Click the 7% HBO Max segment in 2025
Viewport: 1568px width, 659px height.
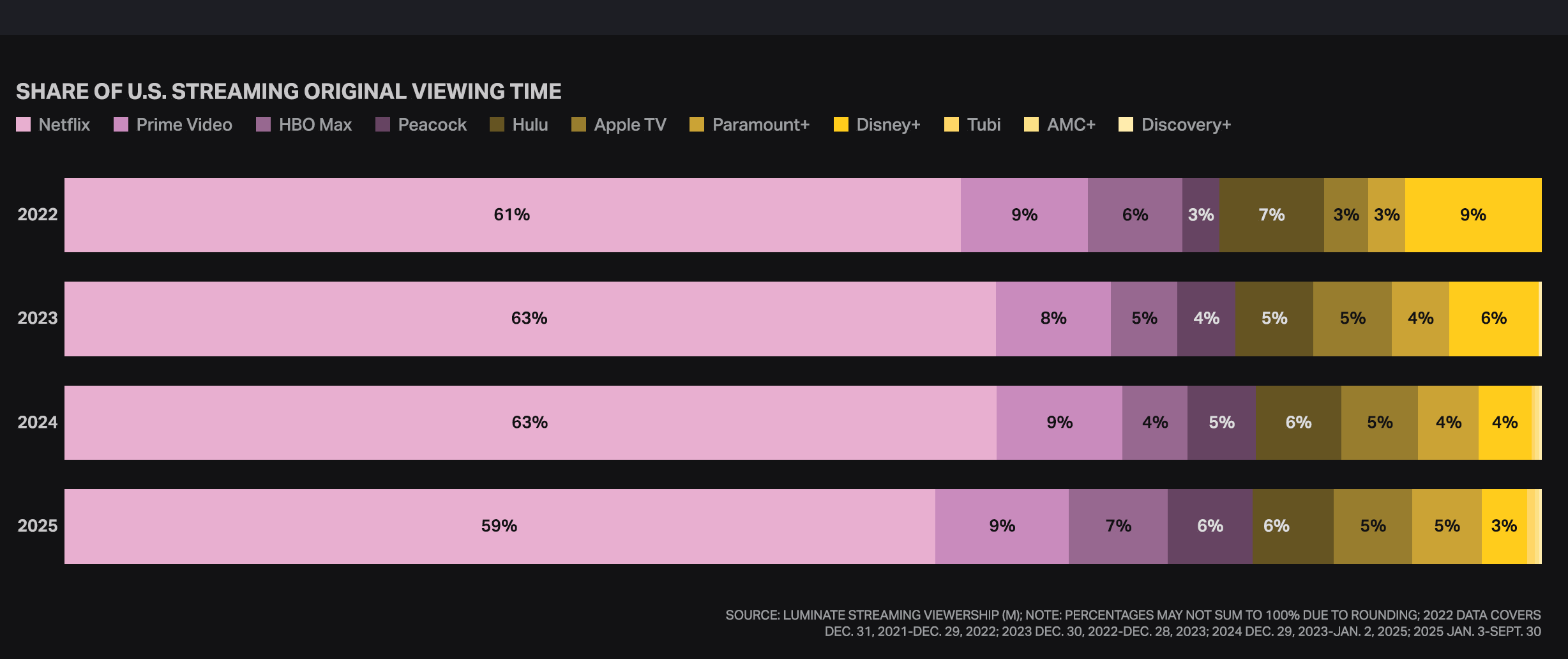click(1118, 526)
